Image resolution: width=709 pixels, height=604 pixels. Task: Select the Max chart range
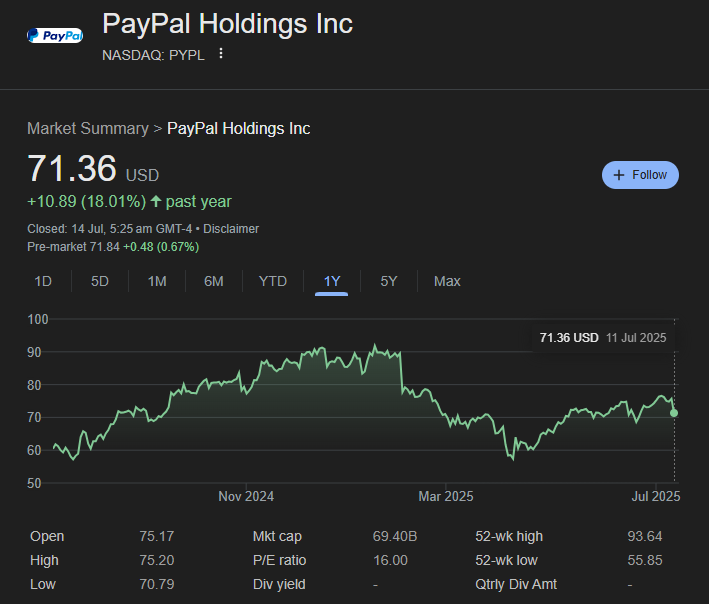click(x=447, y=281)
